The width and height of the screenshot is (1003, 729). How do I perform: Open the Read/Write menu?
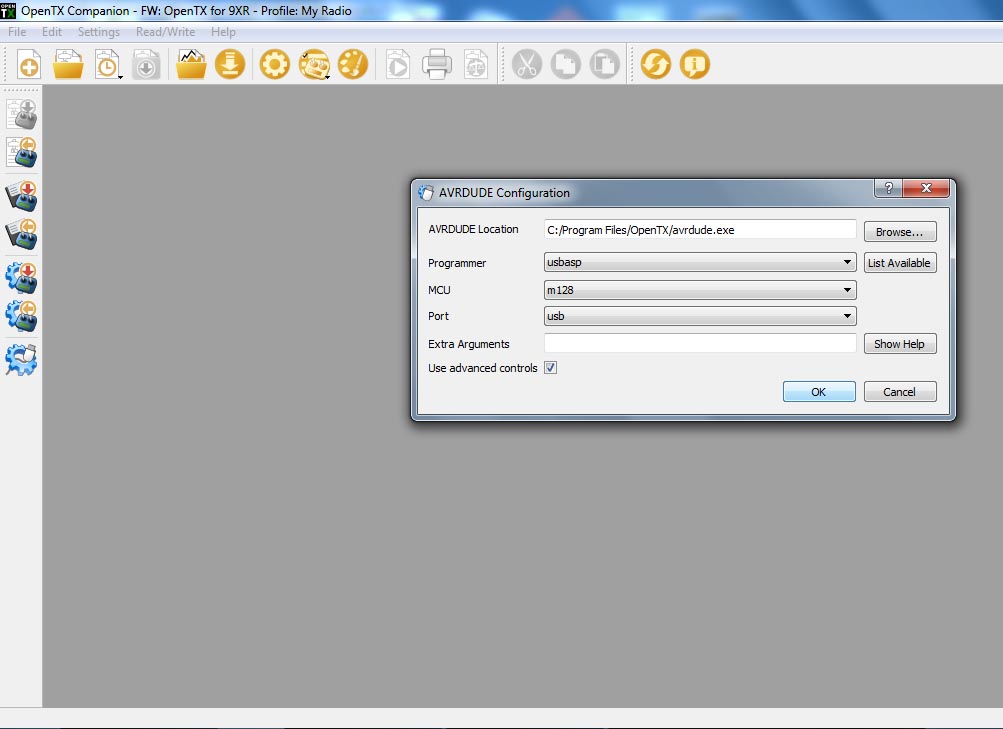165,32
